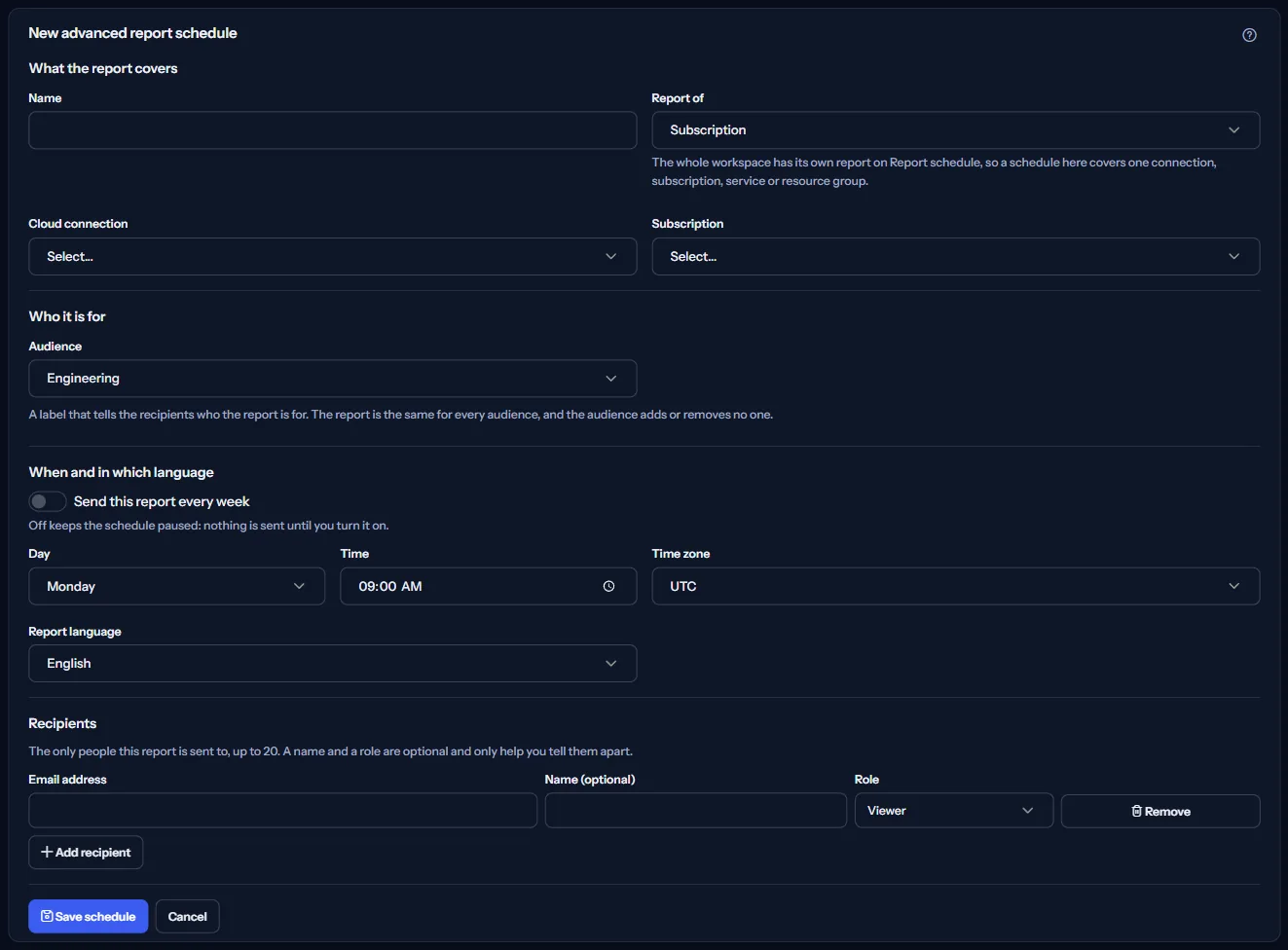This screenshot has height=950, width=1288.
Task: Click the 09:00 AM time field
Action: (488, 586)
